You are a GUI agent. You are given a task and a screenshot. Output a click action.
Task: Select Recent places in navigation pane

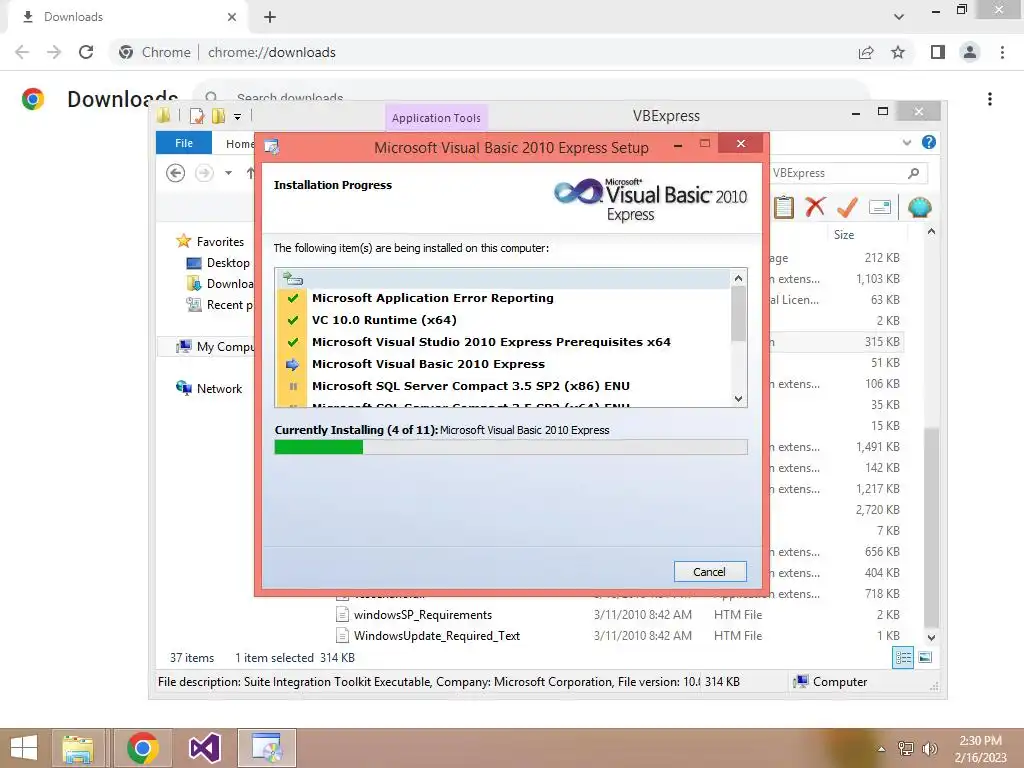point(220,304)
